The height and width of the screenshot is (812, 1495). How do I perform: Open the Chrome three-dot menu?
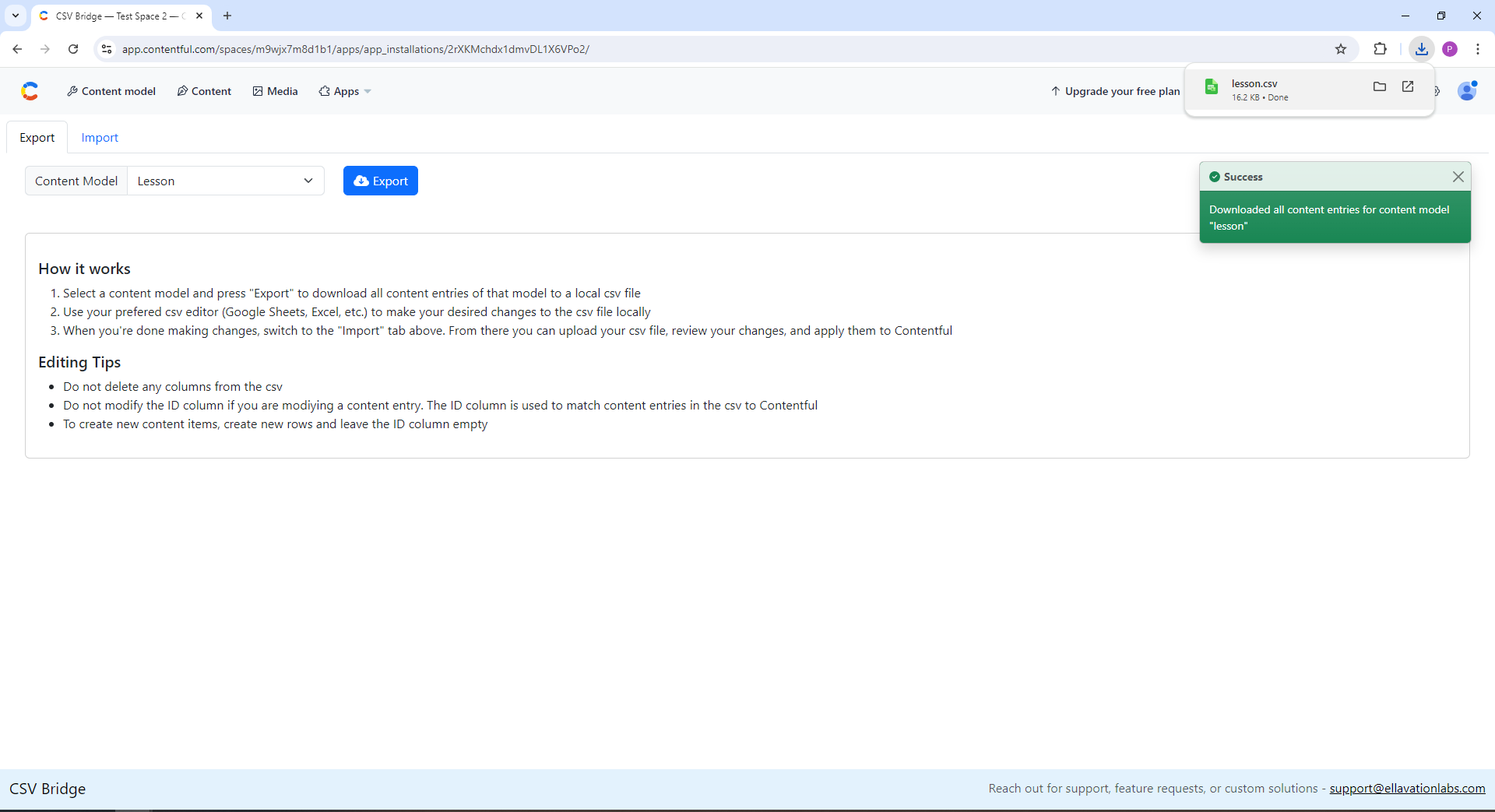[x=1478, y=49]
